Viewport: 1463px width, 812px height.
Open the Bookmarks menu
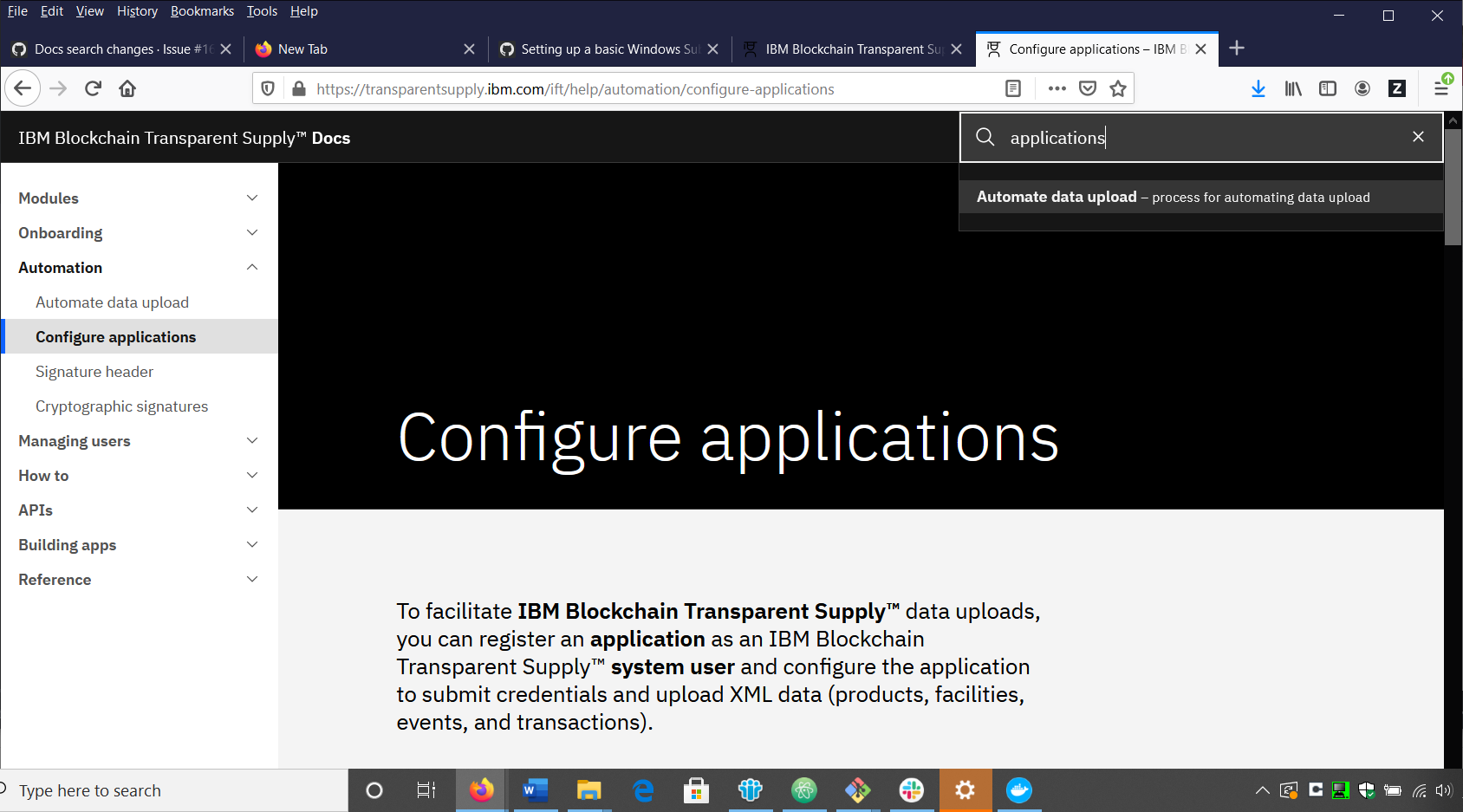[202, 11]
